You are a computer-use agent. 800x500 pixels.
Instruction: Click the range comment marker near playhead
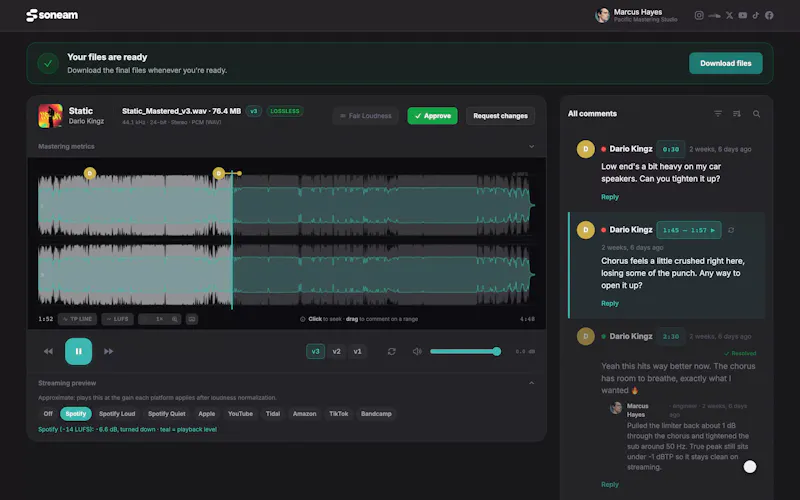coord(219,173)
